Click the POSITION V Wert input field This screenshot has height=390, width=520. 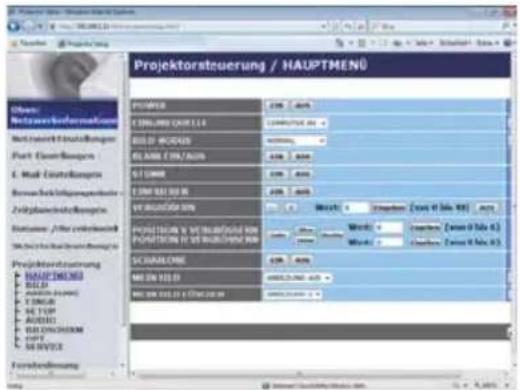(x=389, y=227)
